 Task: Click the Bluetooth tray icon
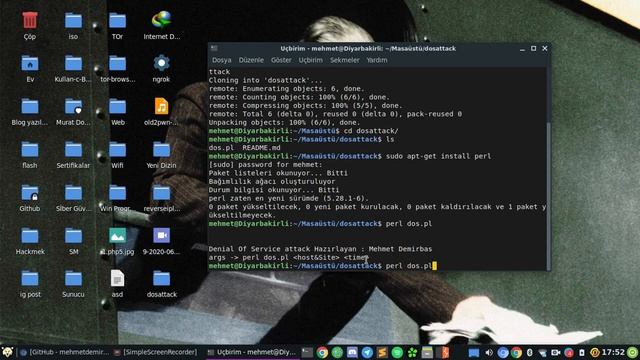(x=529, y=352)
